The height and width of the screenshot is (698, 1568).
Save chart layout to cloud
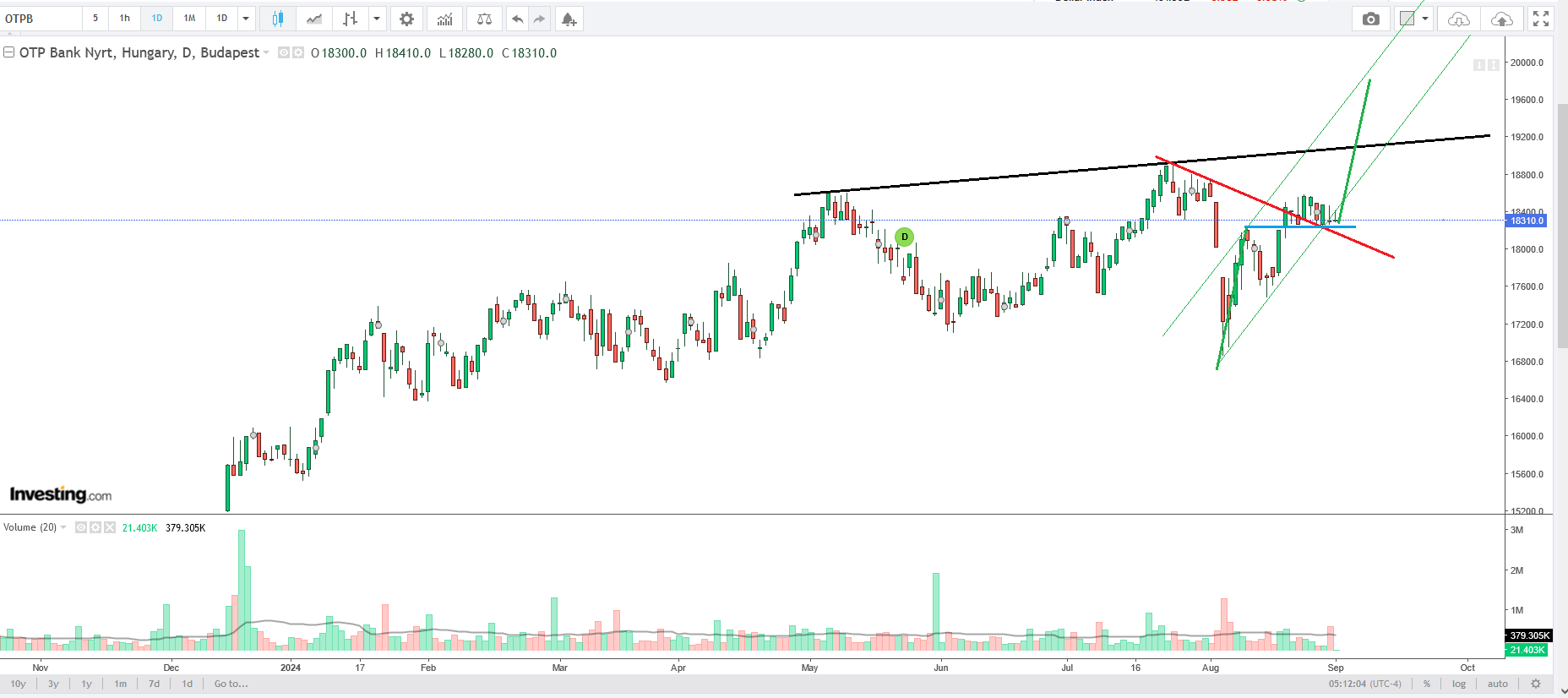(1501, 19)
